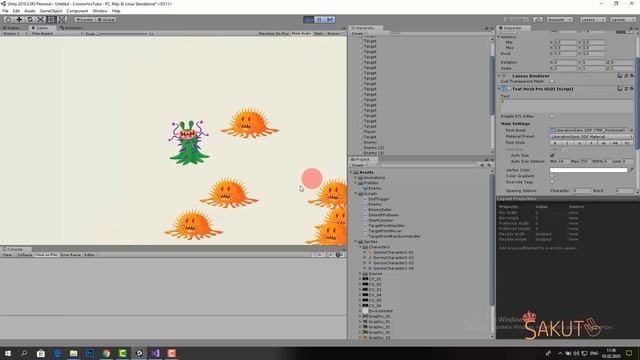Click the cloud services icon

[538, 20]
